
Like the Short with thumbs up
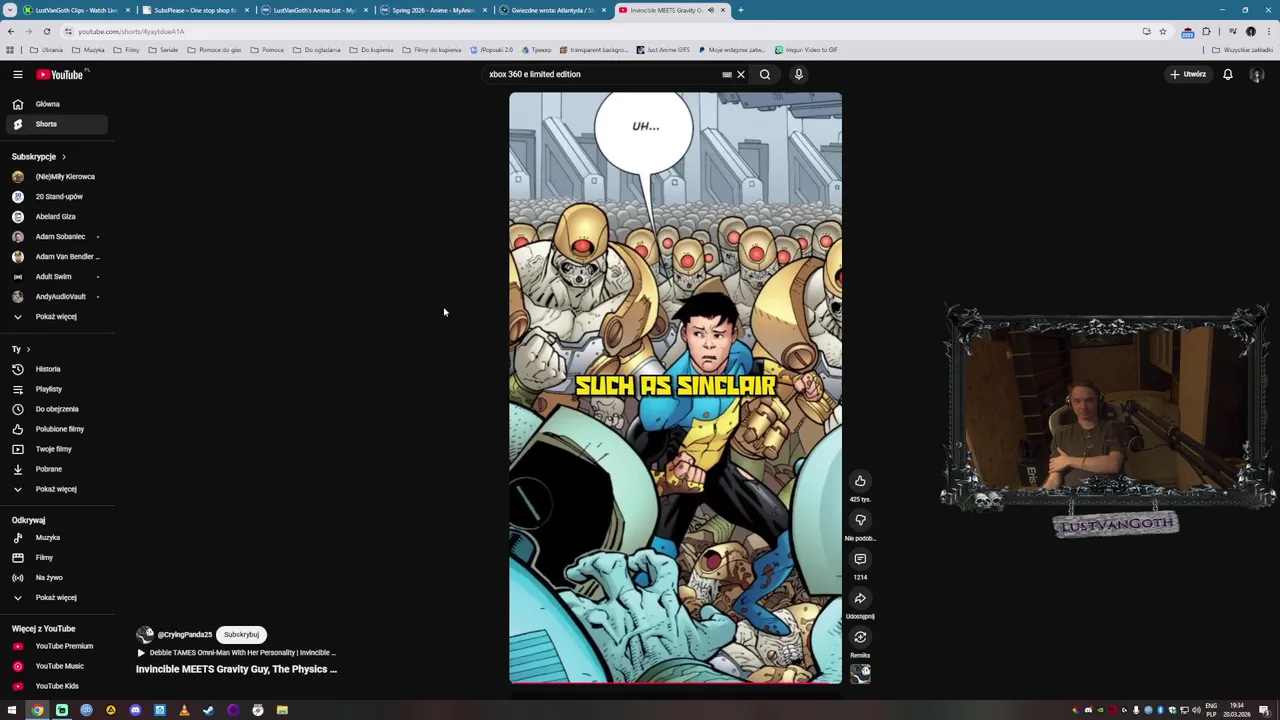click(860, 481)
